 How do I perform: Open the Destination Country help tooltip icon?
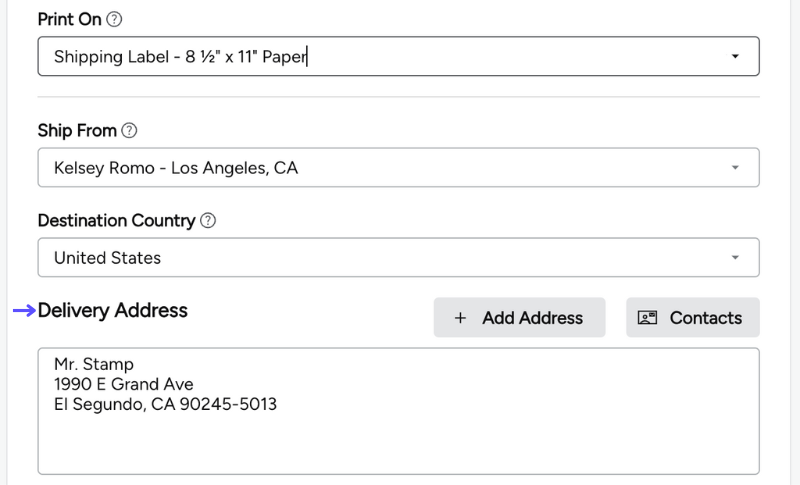tap(208, 221)
